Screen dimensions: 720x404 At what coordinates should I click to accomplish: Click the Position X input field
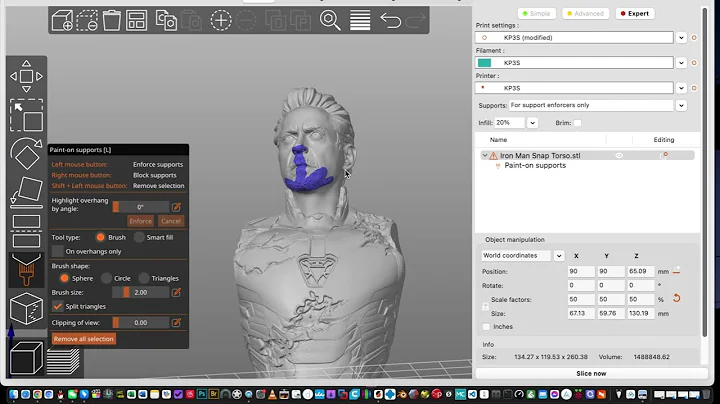[x=581, y=271]
